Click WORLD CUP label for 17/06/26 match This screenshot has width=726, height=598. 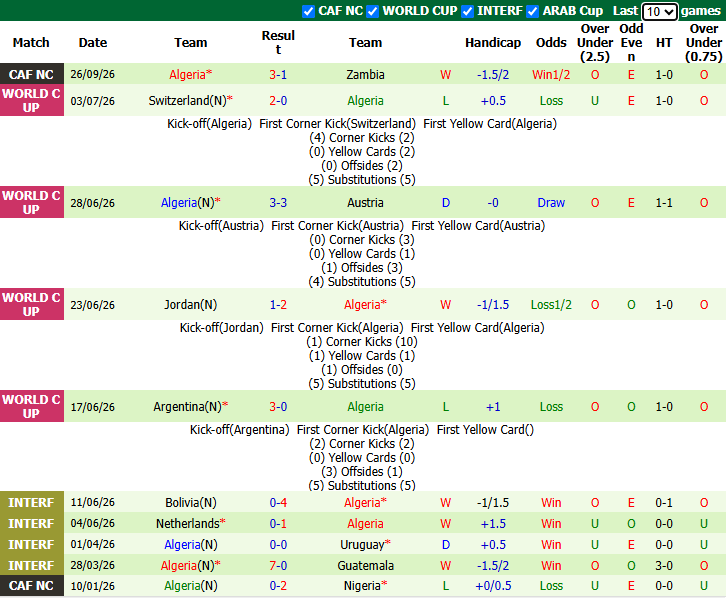tap(31, 406)
